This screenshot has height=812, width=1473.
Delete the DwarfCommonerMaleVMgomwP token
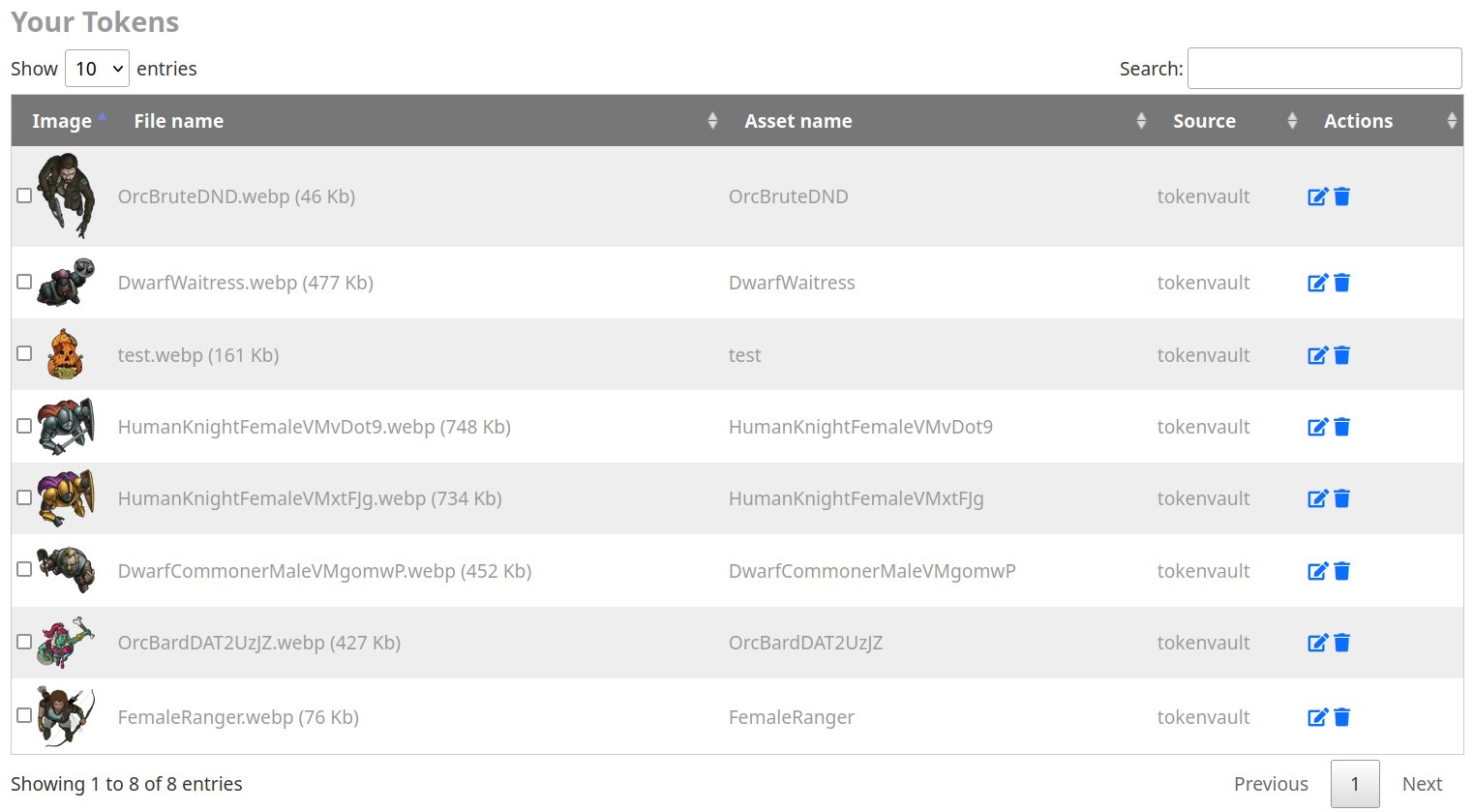click(1341, 571)
